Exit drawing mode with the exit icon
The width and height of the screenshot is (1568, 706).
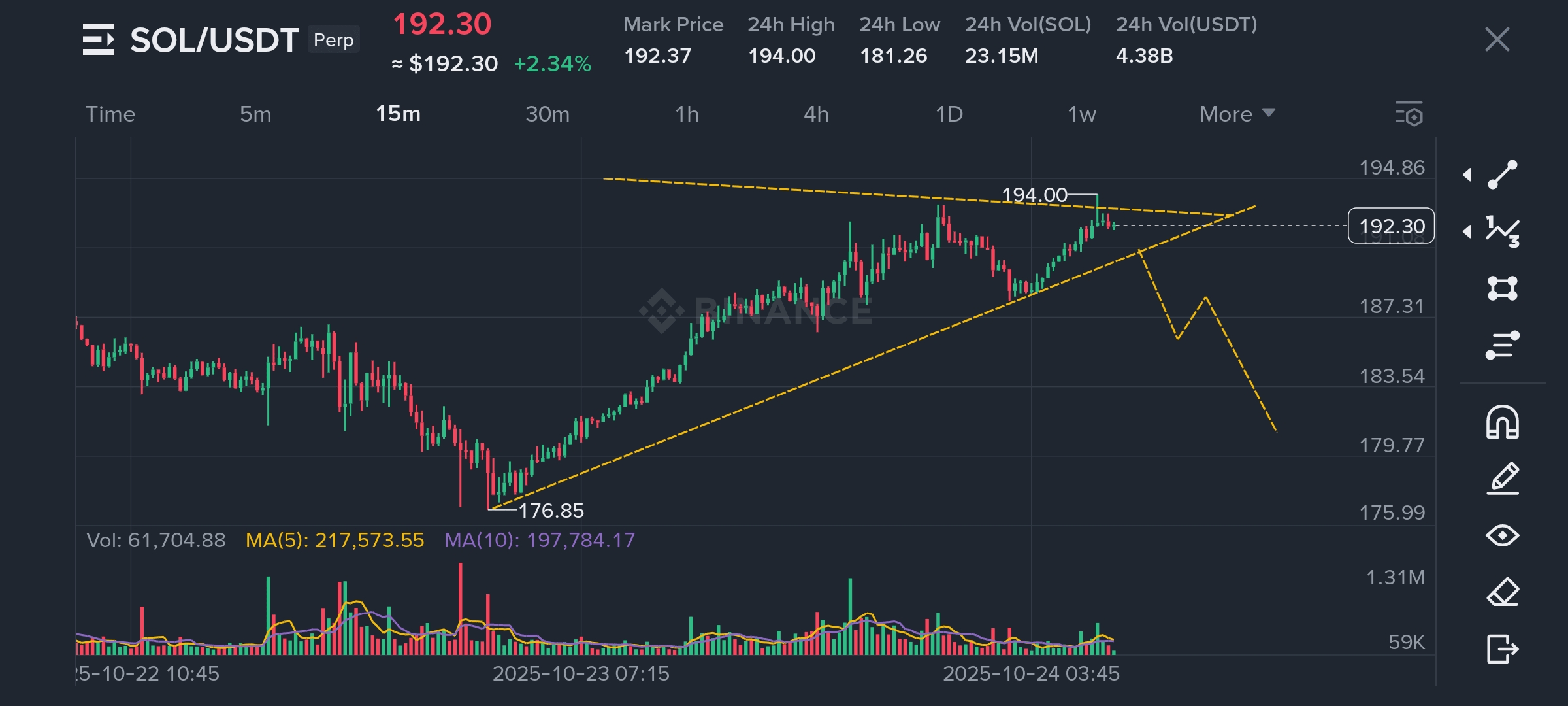coord(1502,649)
